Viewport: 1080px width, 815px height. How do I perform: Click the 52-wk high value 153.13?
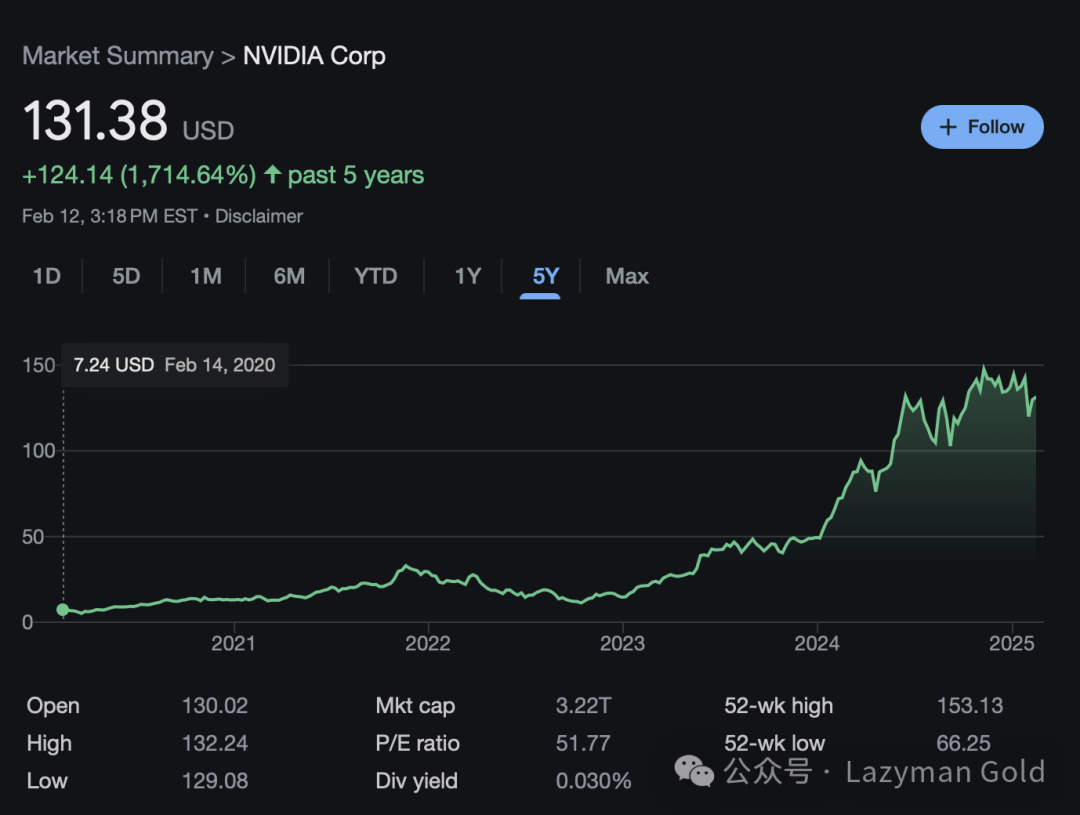(970, 706)
